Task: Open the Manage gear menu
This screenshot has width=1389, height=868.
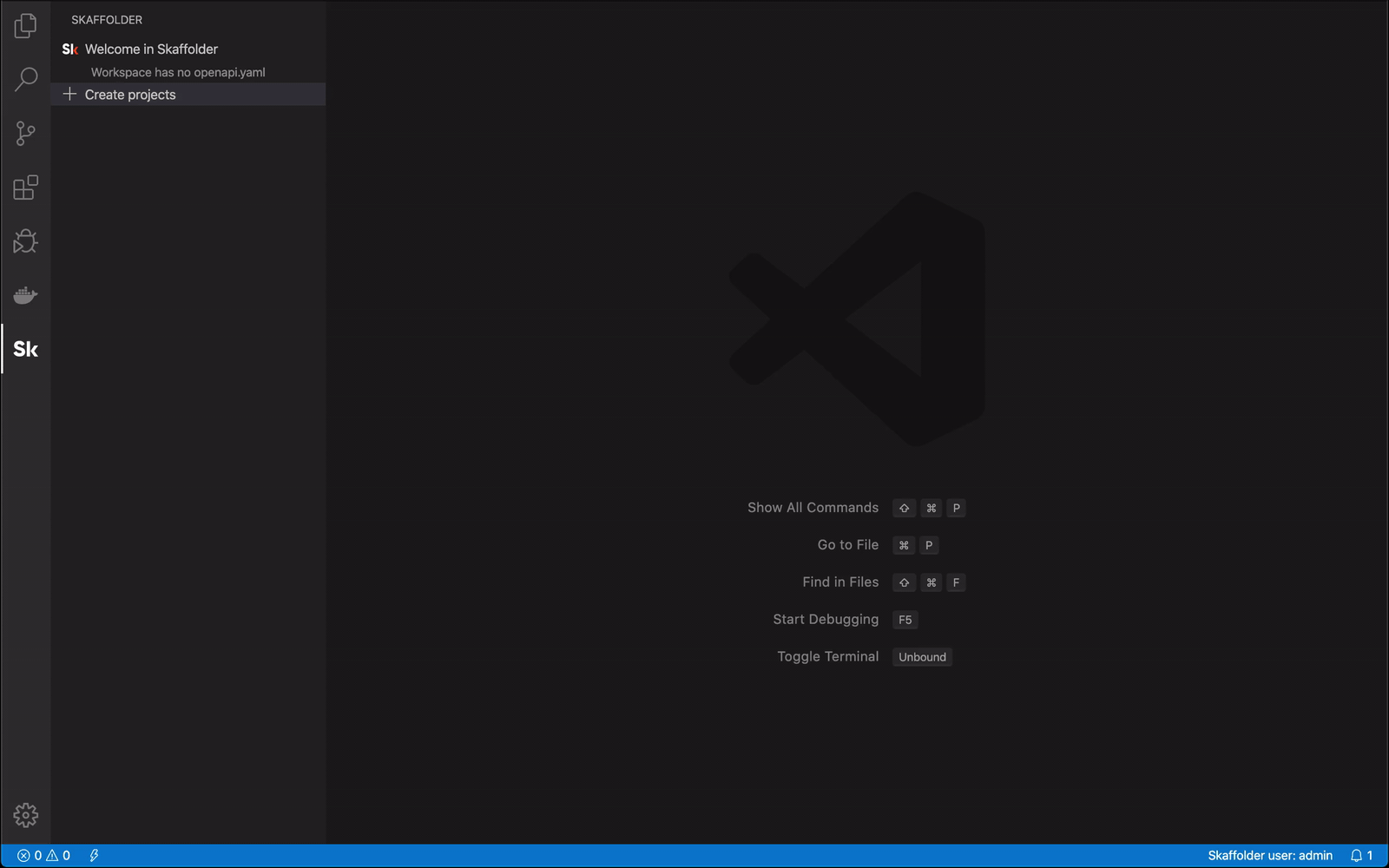Action: pyautogui.click(x=25, y=815)
